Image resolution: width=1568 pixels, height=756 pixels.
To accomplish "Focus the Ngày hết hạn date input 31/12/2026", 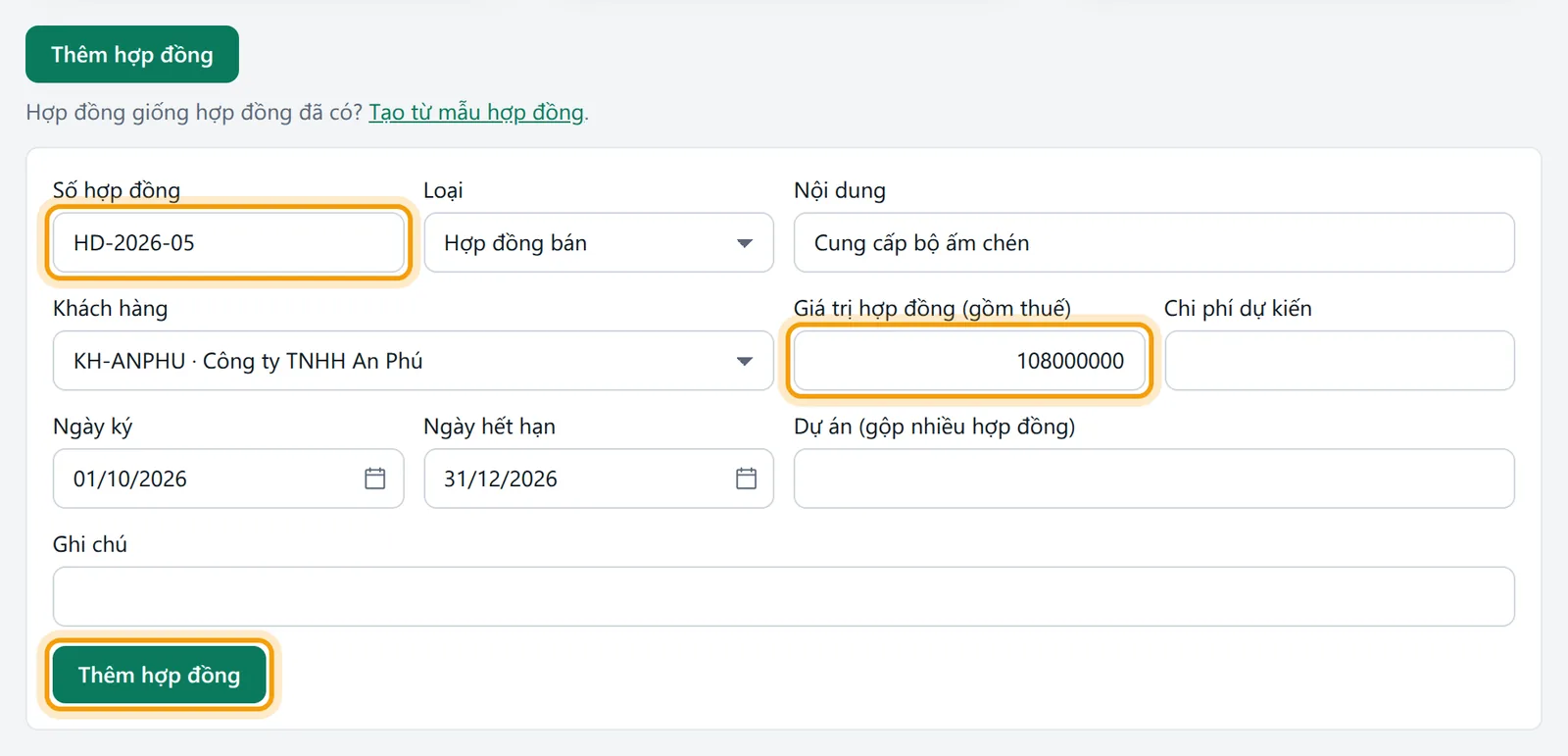I will (x=599, y=479).
